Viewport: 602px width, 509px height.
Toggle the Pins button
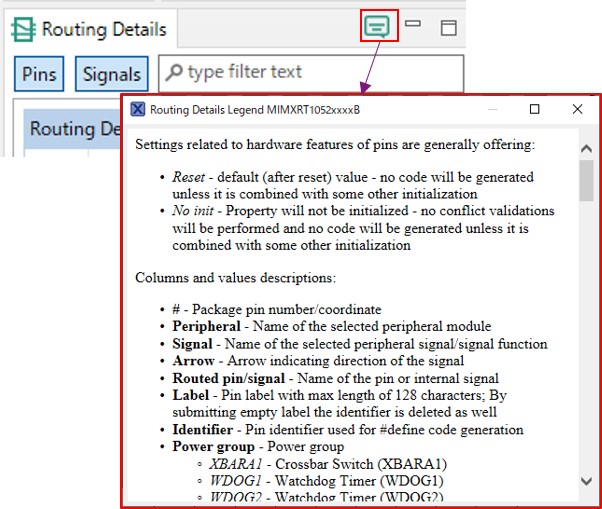39,74
